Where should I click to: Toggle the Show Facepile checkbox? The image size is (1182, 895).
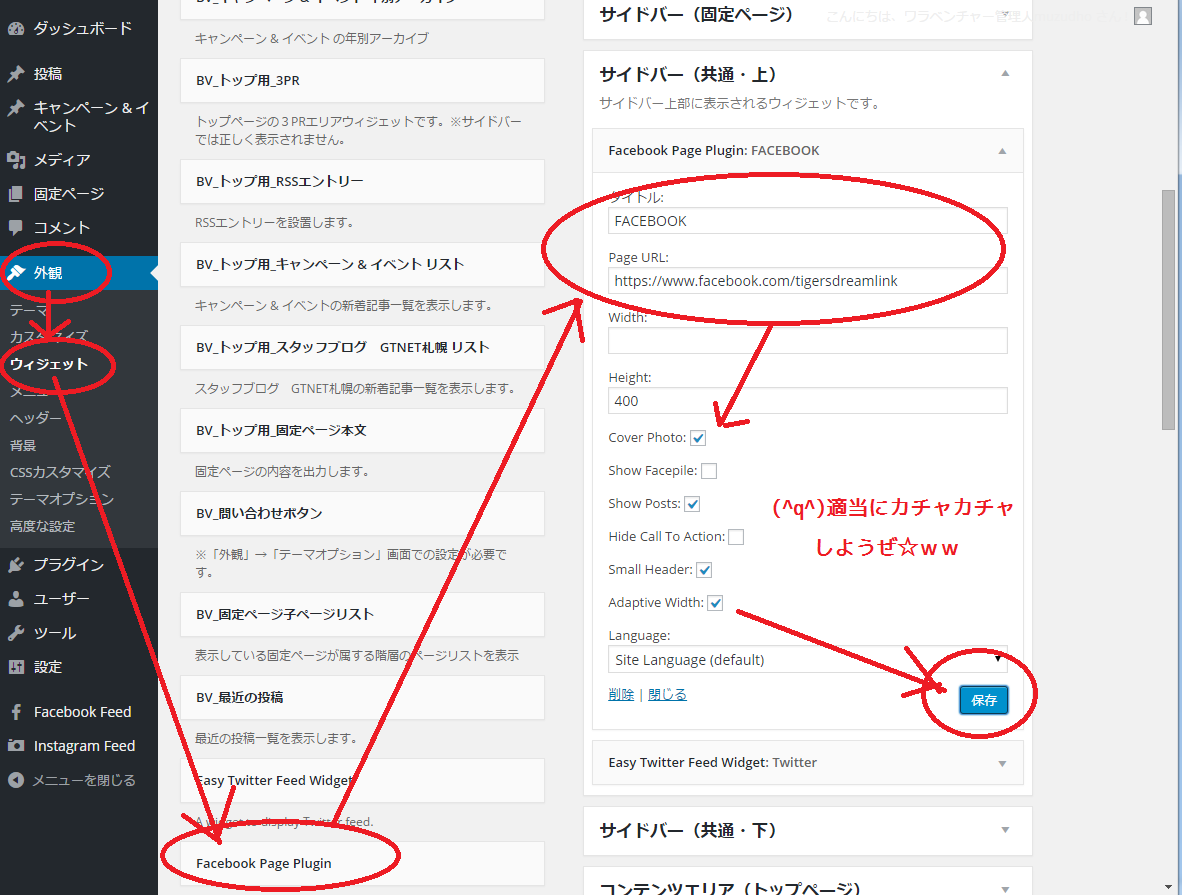pyautogui.click(x=709, y=471)
